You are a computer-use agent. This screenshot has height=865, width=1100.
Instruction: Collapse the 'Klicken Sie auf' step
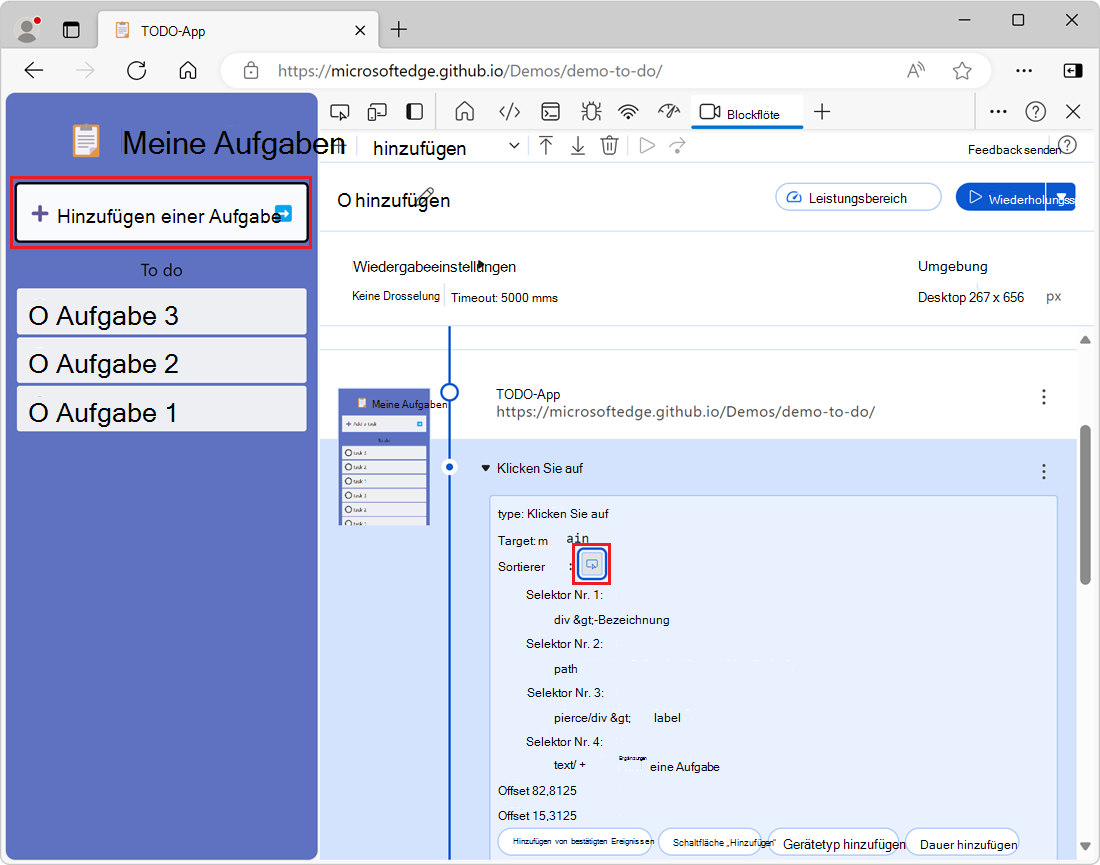pyautogui.click(x=486, y=468)
